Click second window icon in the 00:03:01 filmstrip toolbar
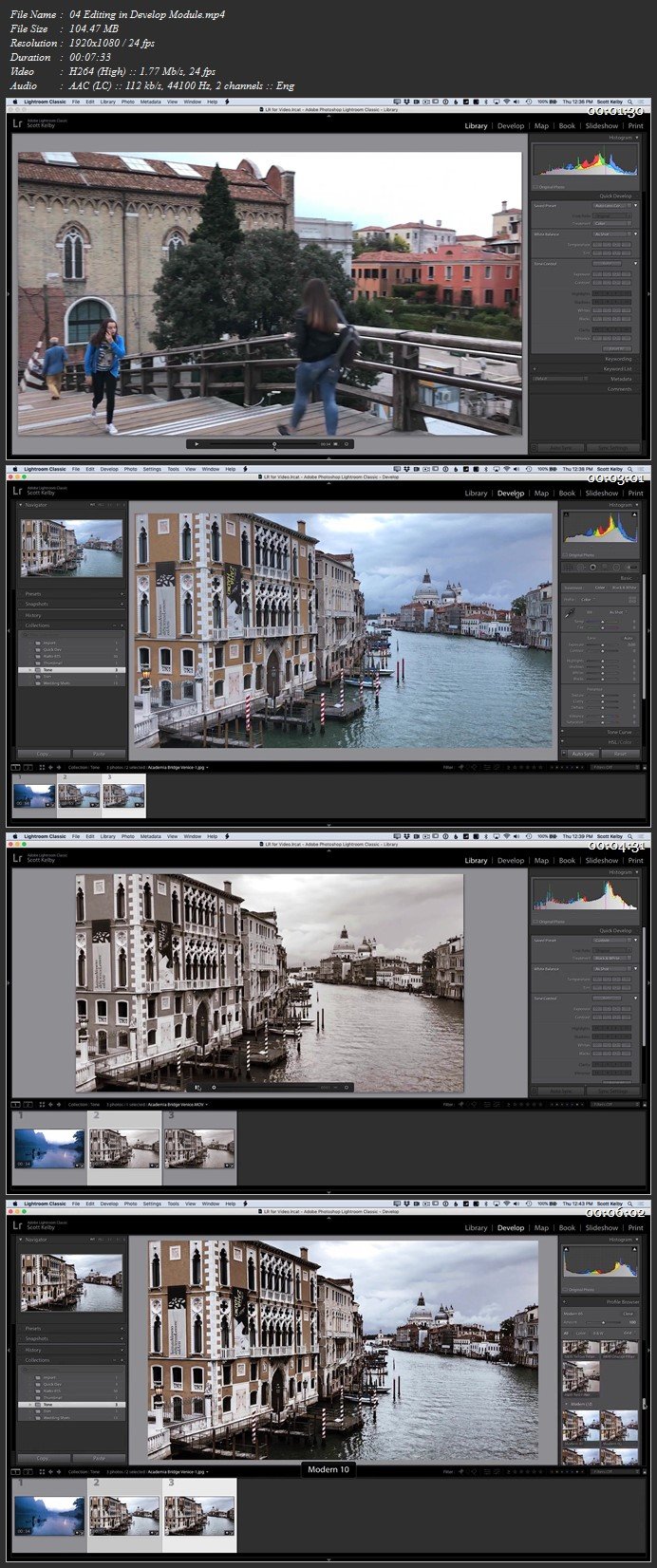The image size is (657, 1568). (x=28, y=766)
